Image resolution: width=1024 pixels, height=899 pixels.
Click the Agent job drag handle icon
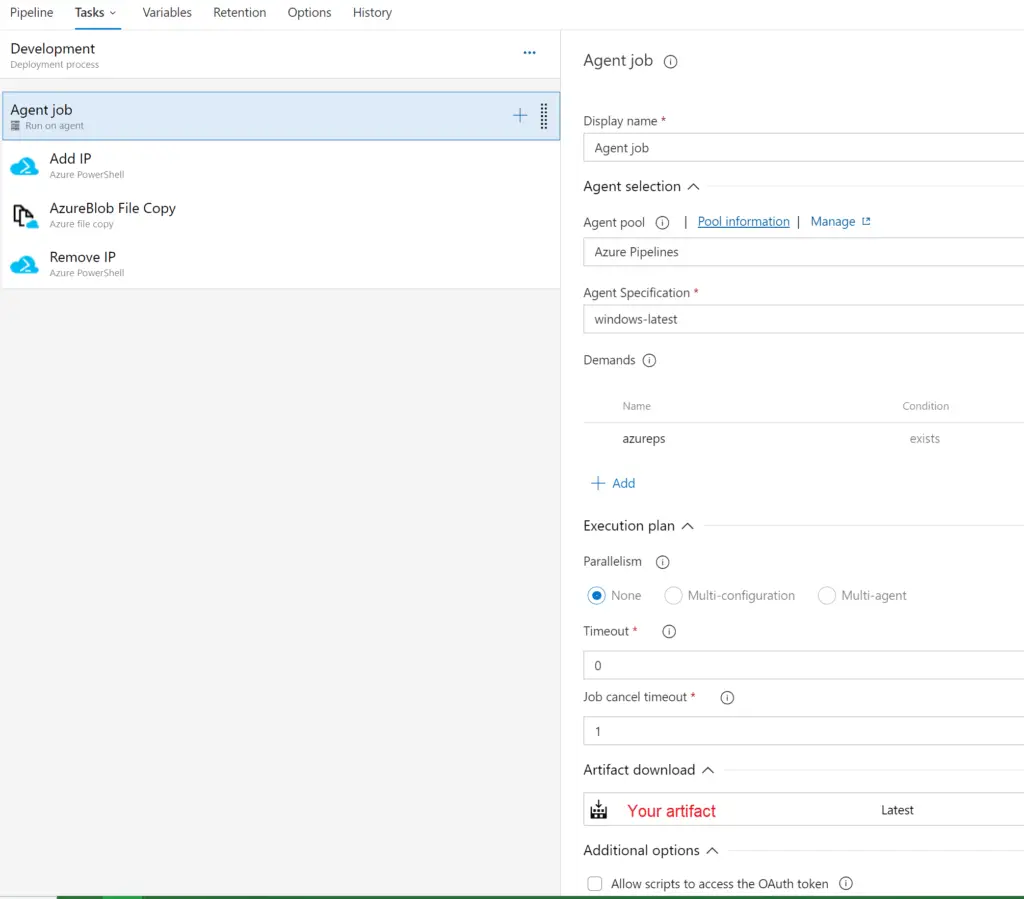coord(543,115)
